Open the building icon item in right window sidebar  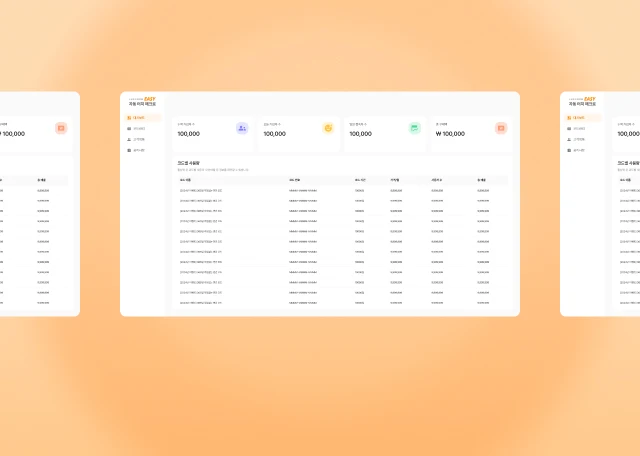(x=576, y=150)
